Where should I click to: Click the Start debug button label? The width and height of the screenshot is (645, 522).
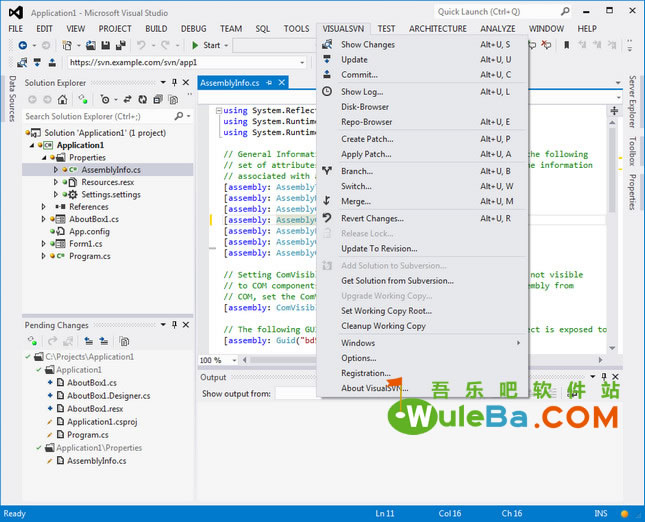point(211,45)
